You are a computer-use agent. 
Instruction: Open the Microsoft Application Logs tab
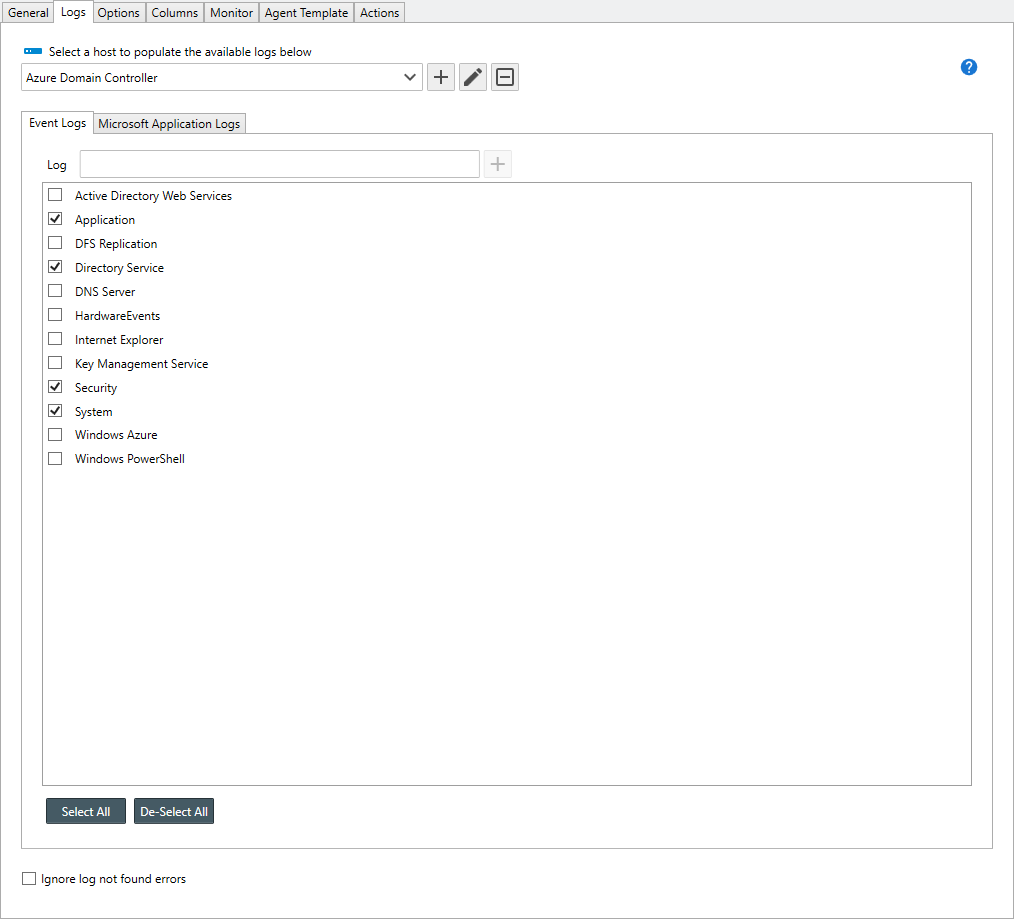coord(169,124)
